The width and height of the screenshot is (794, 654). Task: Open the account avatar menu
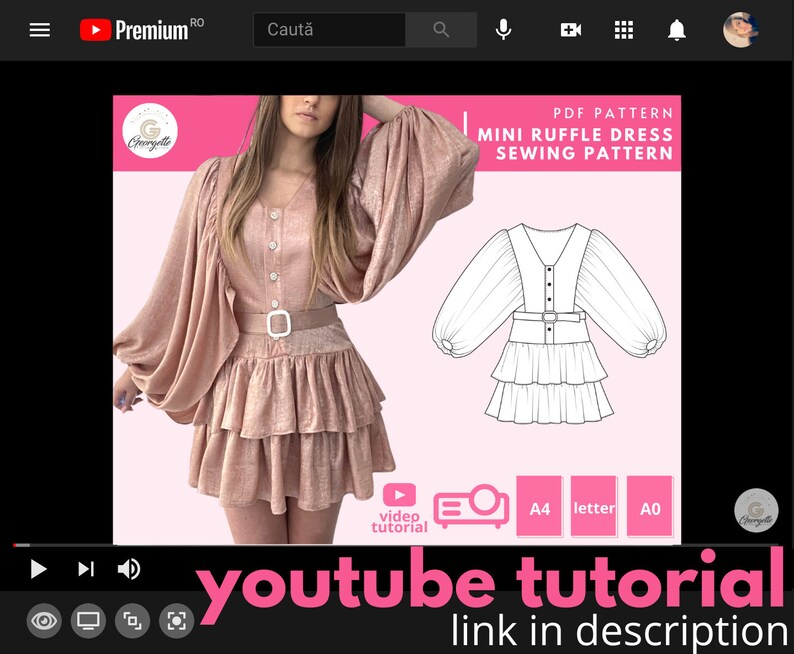tap(741, 30)
